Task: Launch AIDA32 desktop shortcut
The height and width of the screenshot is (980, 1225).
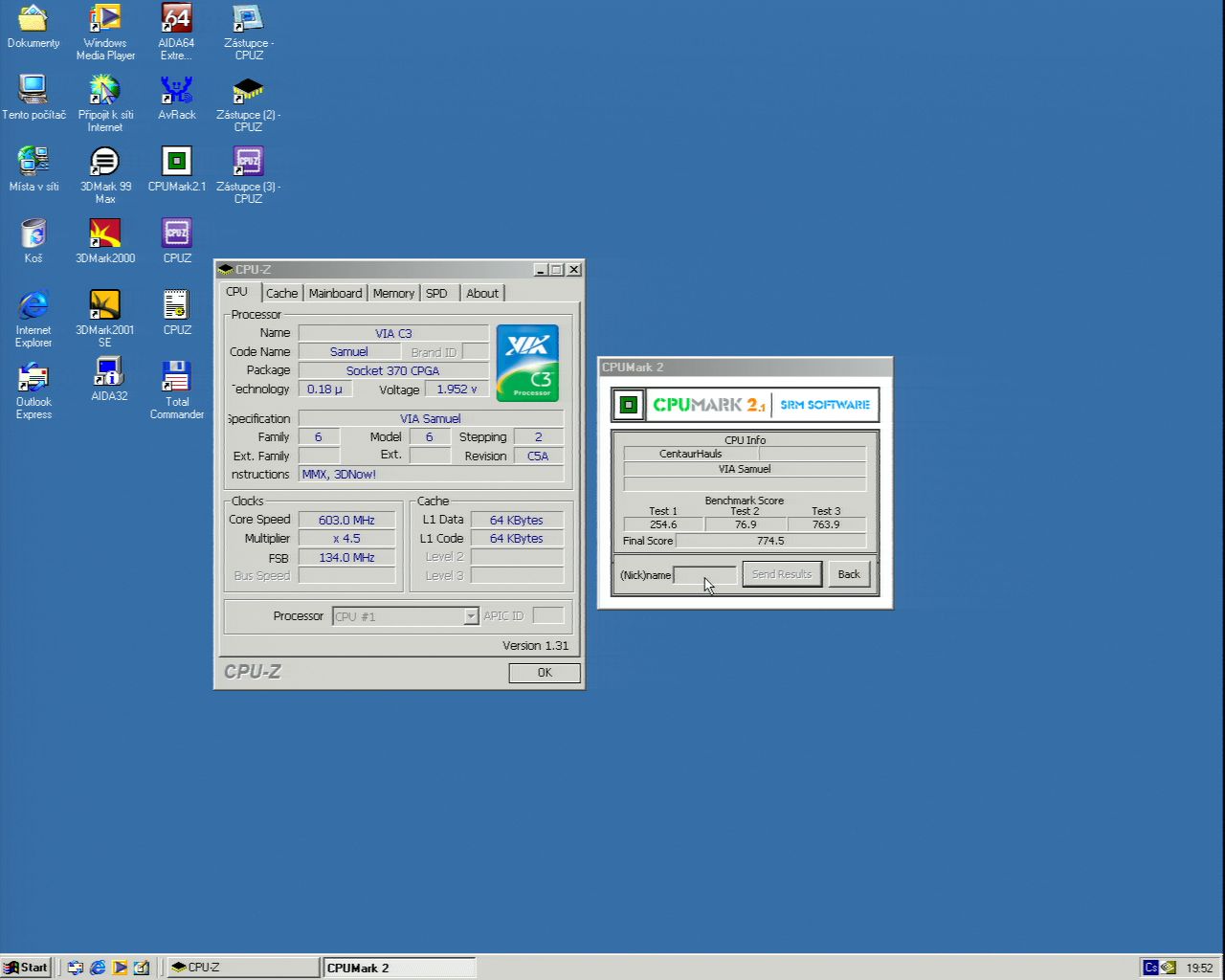Action: [108, 371]
